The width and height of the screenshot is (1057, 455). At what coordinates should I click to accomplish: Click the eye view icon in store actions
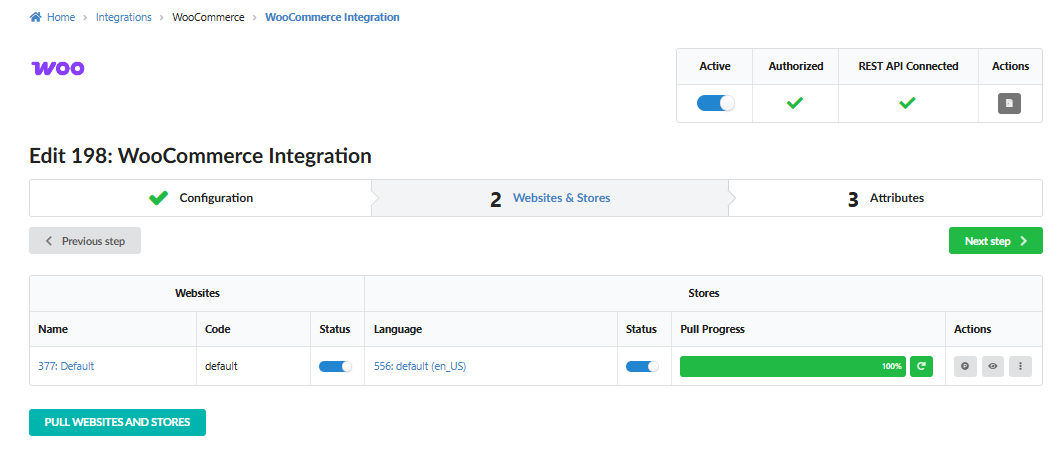tap(993, 366)
